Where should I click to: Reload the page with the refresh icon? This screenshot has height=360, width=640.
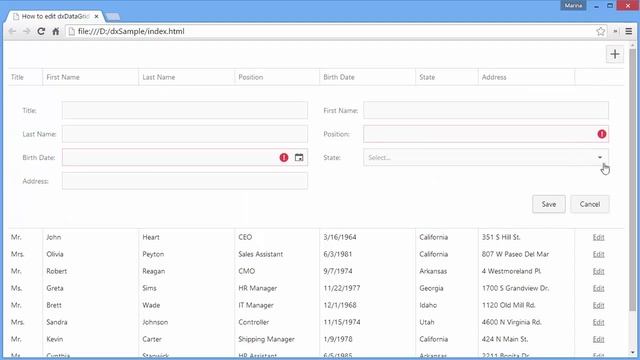(x=41, y=31)
